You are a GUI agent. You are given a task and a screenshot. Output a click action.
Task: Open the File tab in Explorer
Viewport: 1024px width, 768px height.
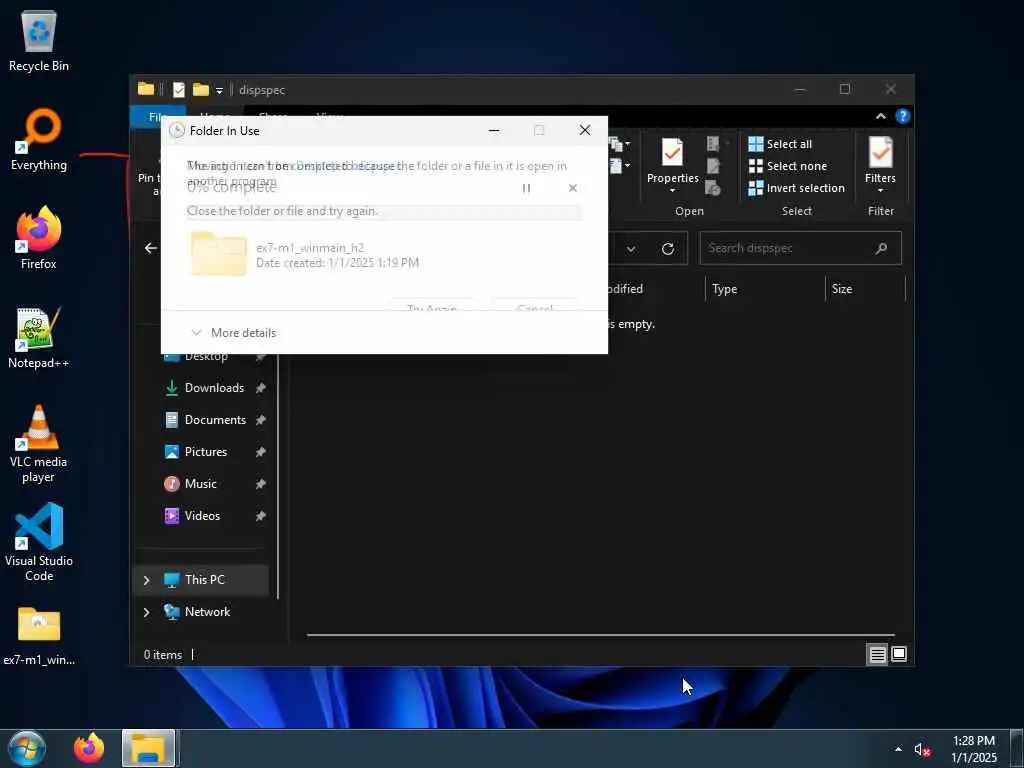(x=157, y=117)
